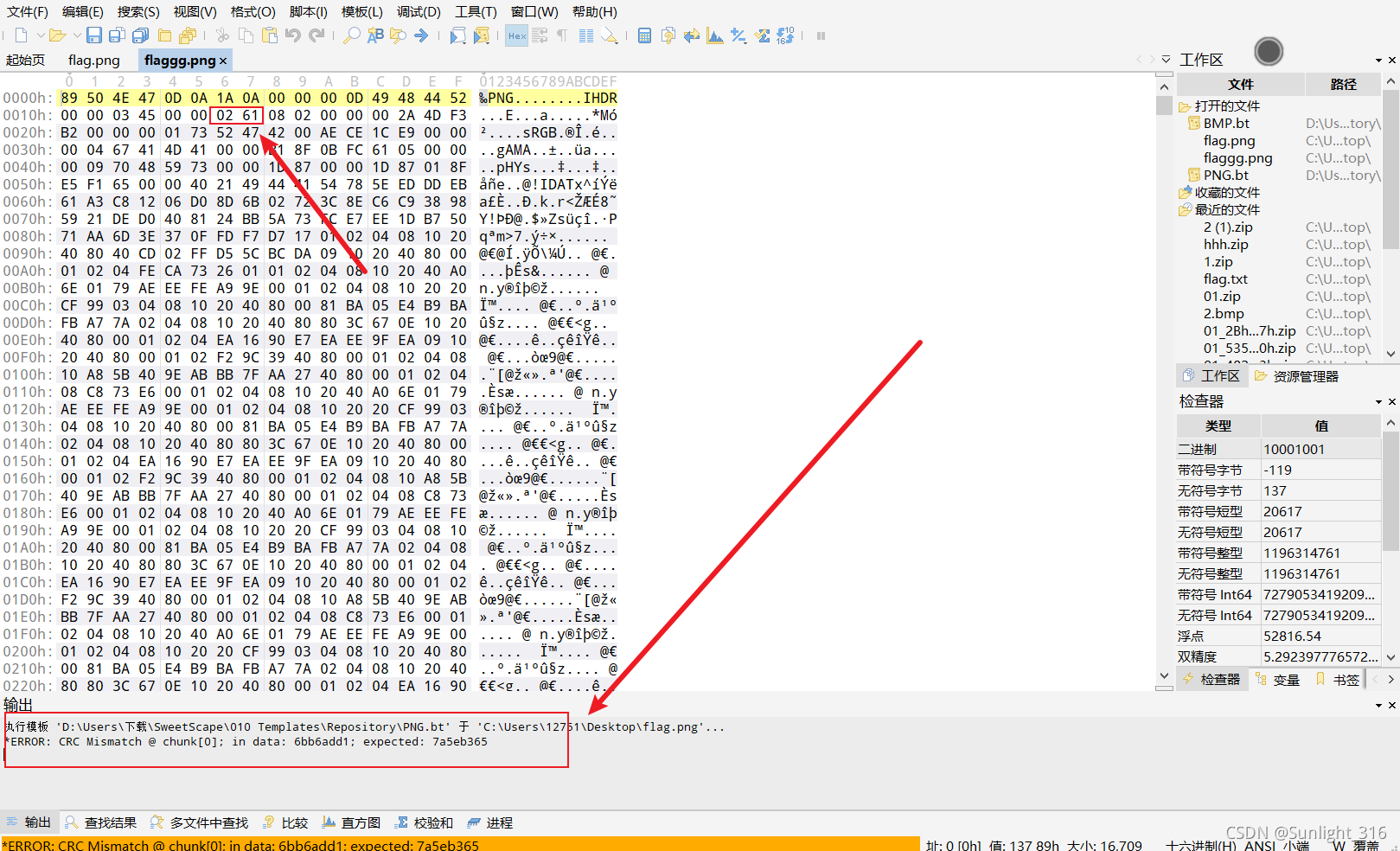Click the Copy icon in the toolbar
This screenshot has height=851, width=1400.
246,35
